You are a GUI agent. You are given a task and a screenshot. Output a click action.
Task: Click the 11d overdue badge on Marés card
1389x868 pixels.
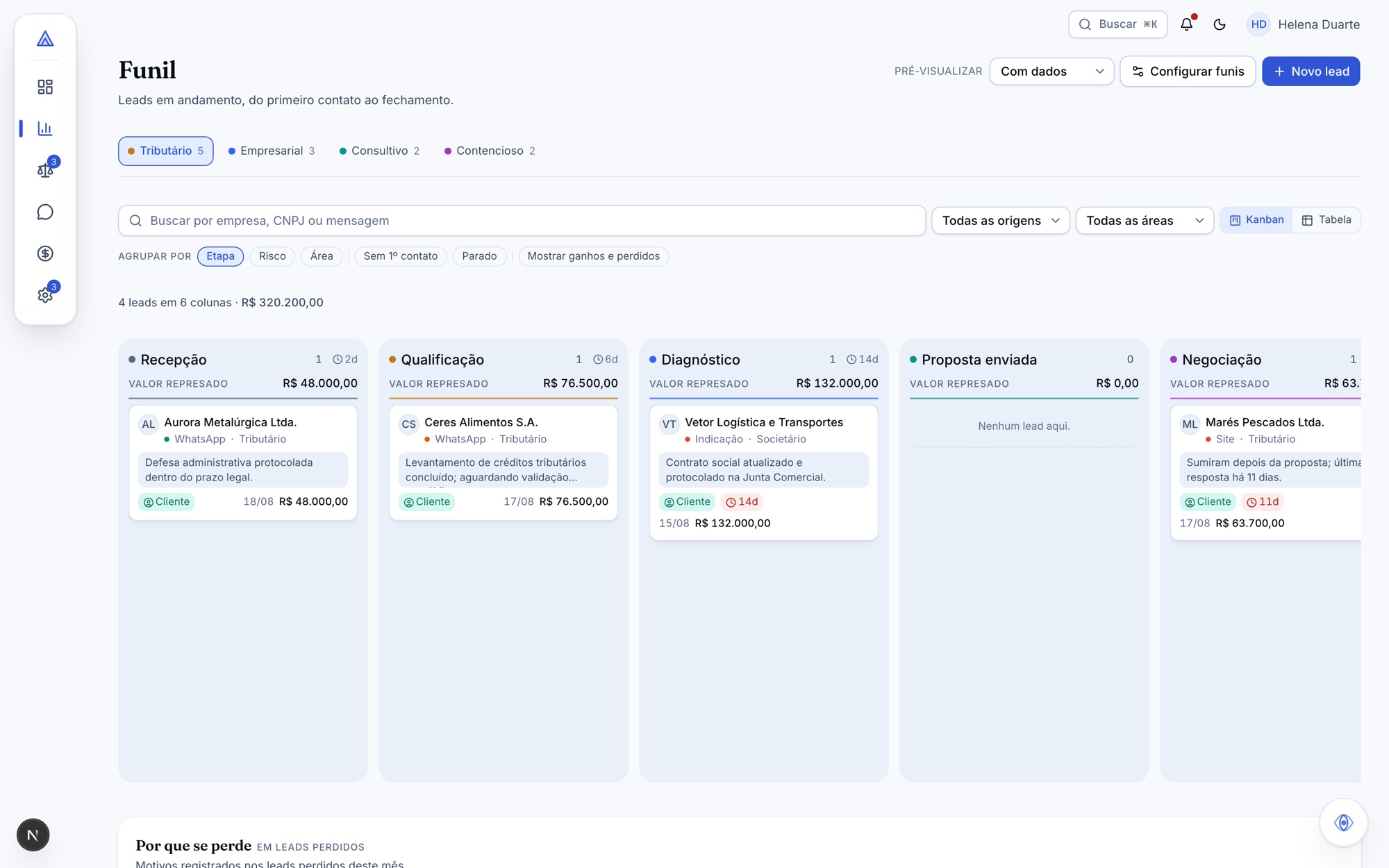click(x=1263, y=502)
